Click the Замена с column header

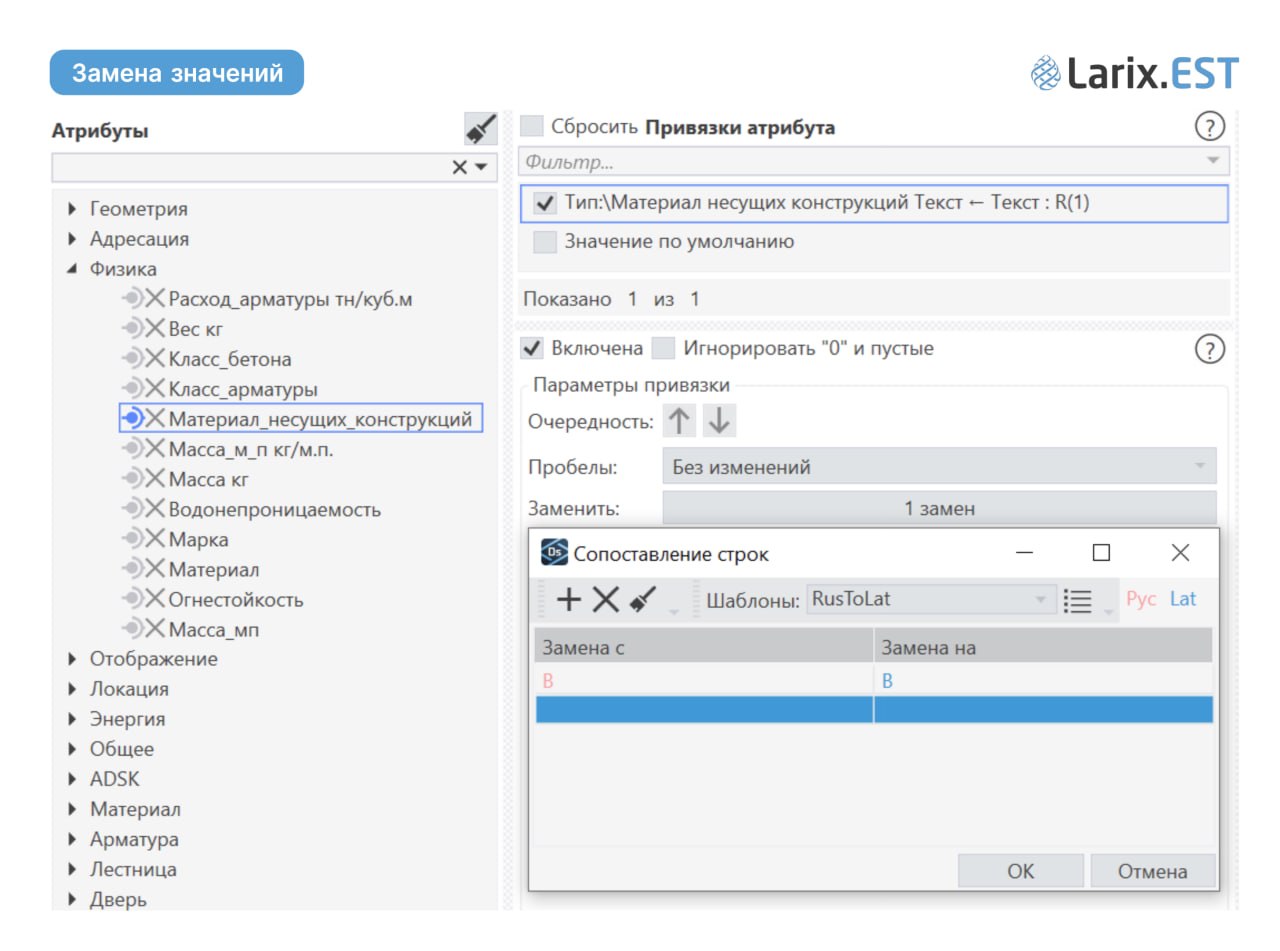[x=704, y=647]
